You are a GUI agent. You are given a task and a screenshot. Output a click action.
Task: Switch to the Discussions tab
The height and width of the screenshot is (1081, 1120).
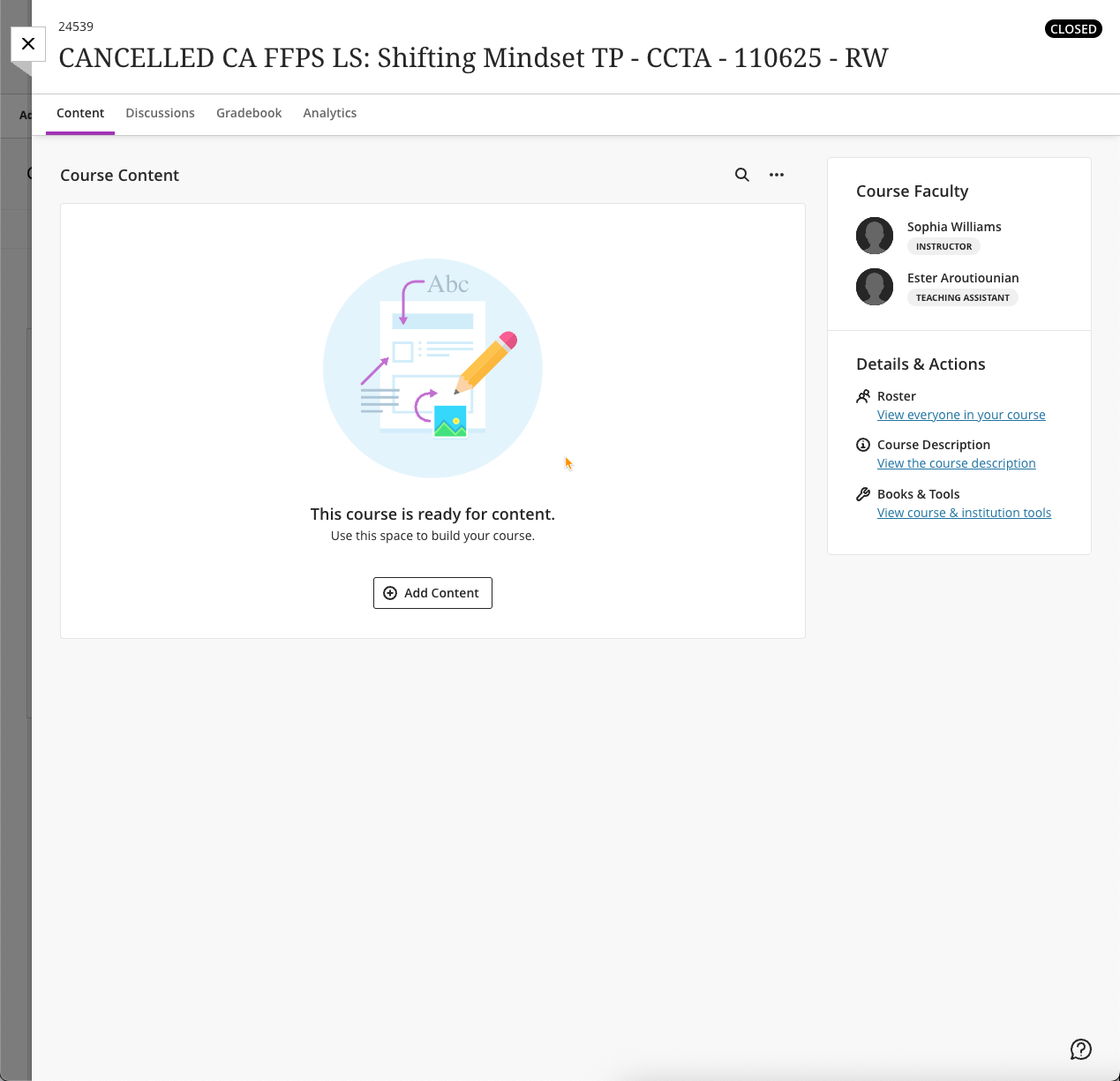point(160,113)
